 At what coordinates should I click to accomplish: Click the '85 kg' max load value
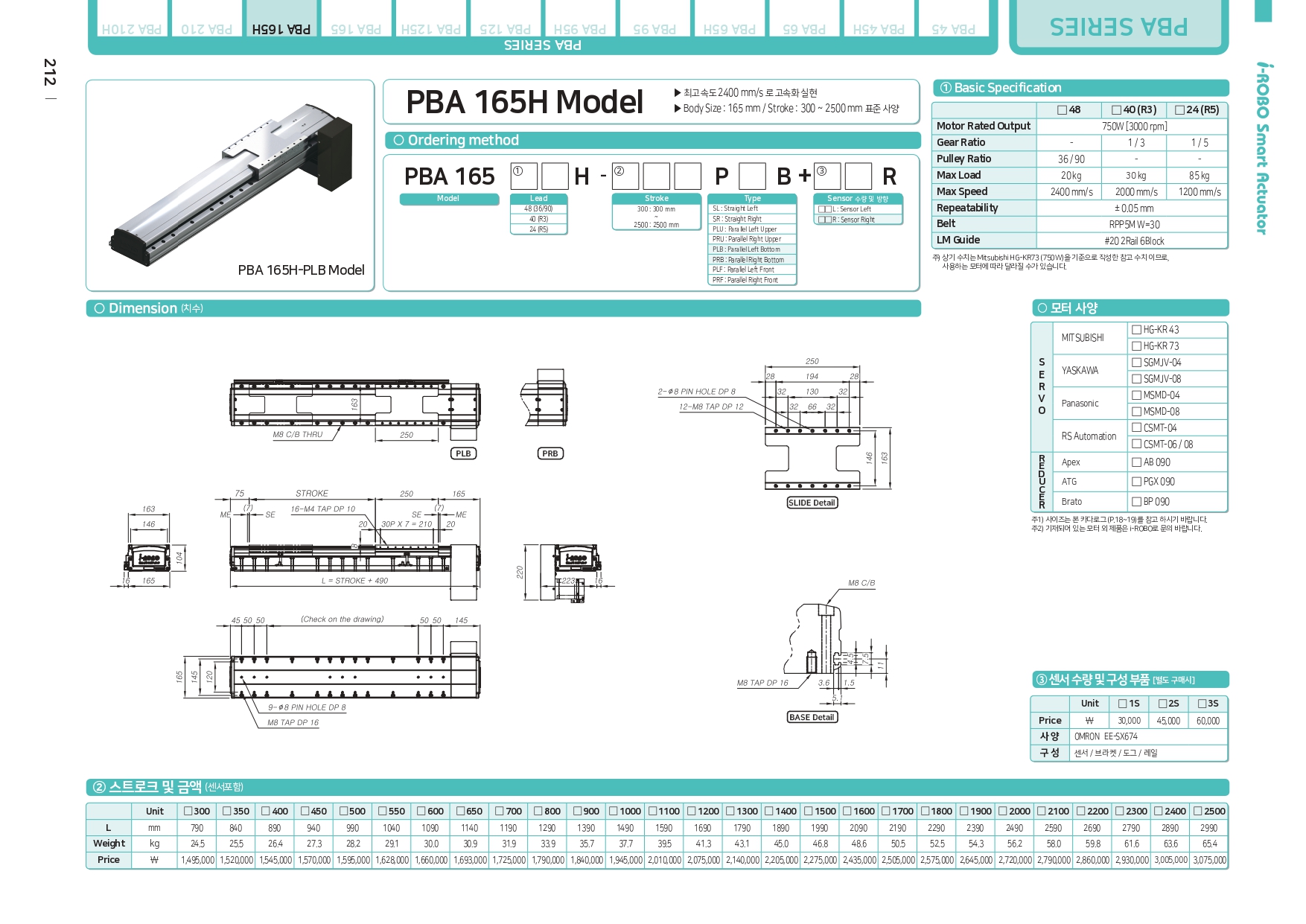[x=1199, y=176]
